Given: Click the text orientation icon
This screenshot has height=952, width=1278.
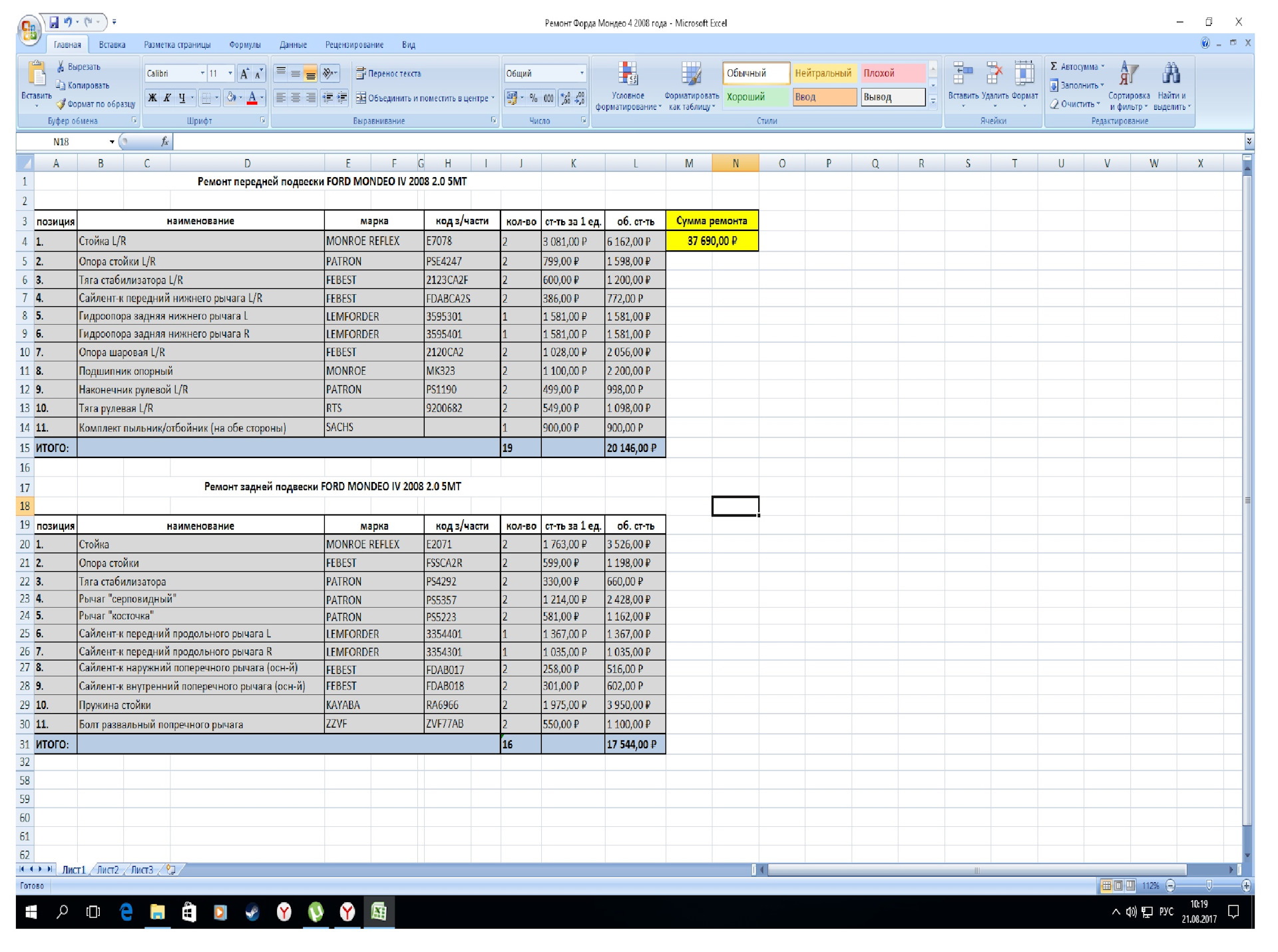Looking at the screenshot, I should (x=329, y=73).
